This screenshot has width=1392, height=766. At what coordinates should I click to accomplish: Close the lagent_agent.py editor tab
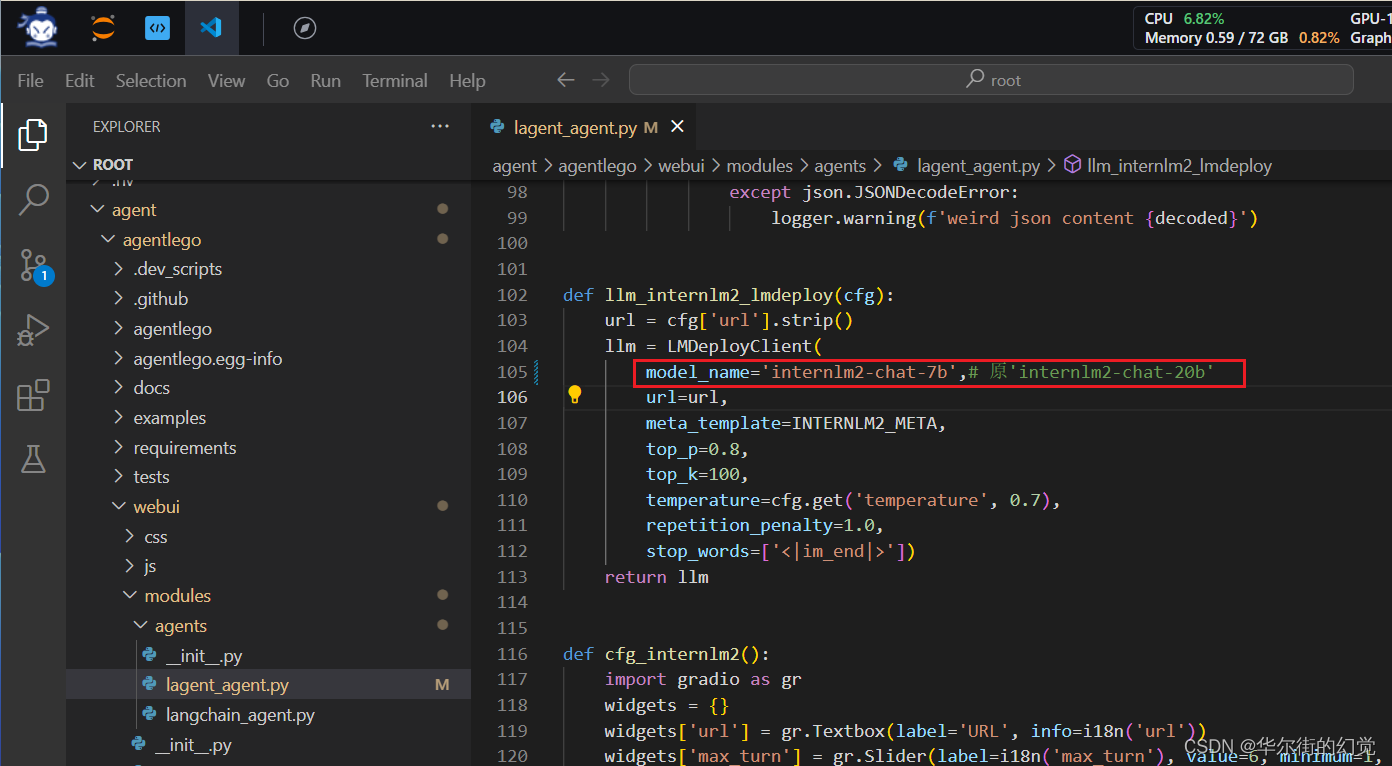pyautogui.click(x=677, y=127)
